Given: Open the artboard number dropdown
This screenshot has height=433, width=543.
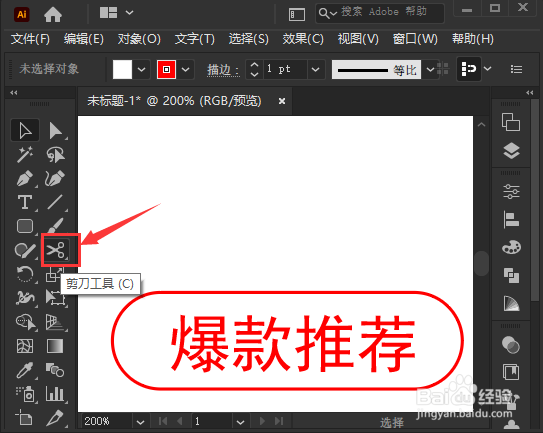Looking at the screenshot, I should tap(240, 422).
